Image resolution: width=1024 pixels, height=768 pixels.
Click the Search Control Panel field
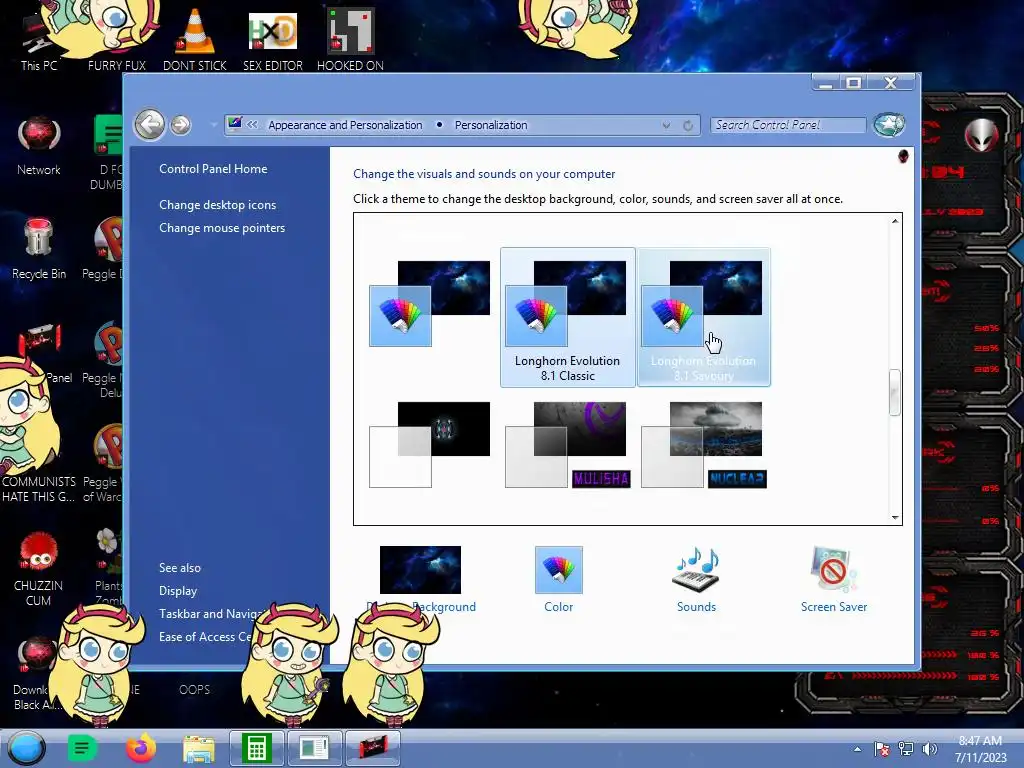788,125
